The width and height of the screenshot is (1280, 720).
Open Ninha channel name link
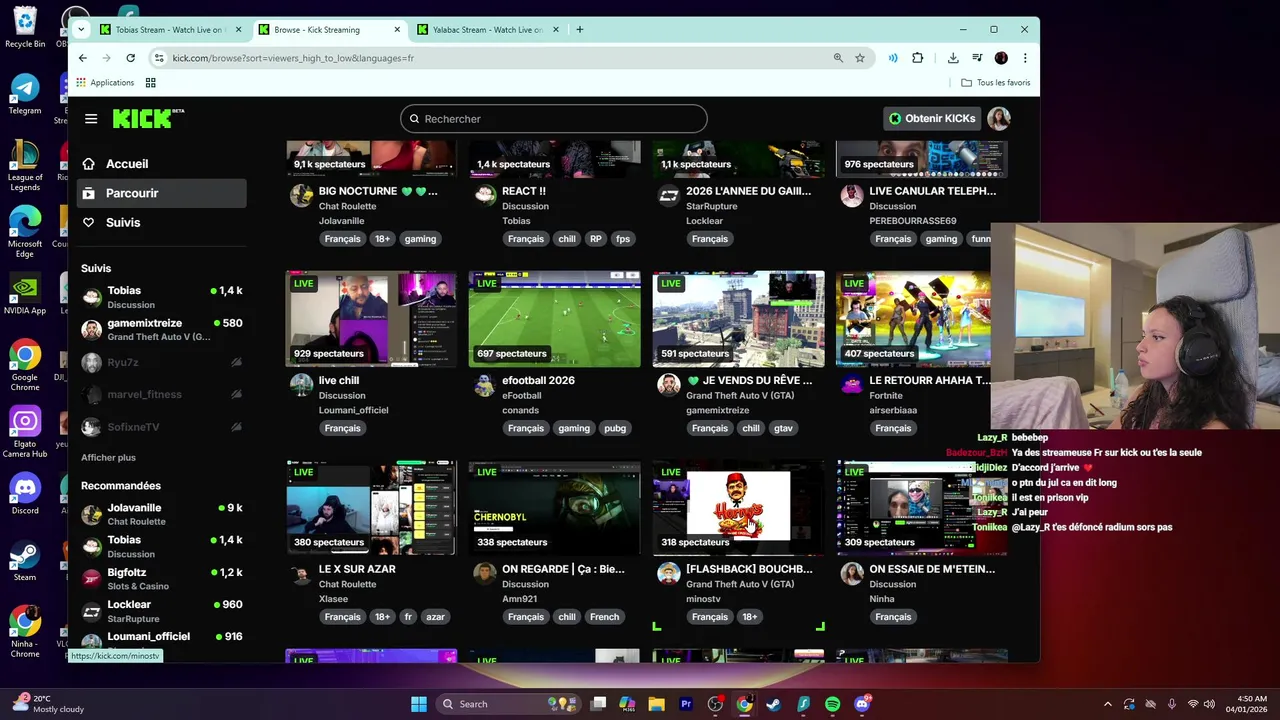(x=882, y=599)
